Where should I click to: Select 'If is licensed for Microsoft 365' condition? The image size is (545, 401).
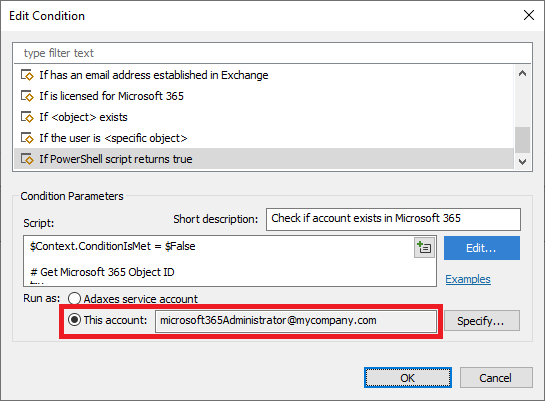click(x=264, y=96)
